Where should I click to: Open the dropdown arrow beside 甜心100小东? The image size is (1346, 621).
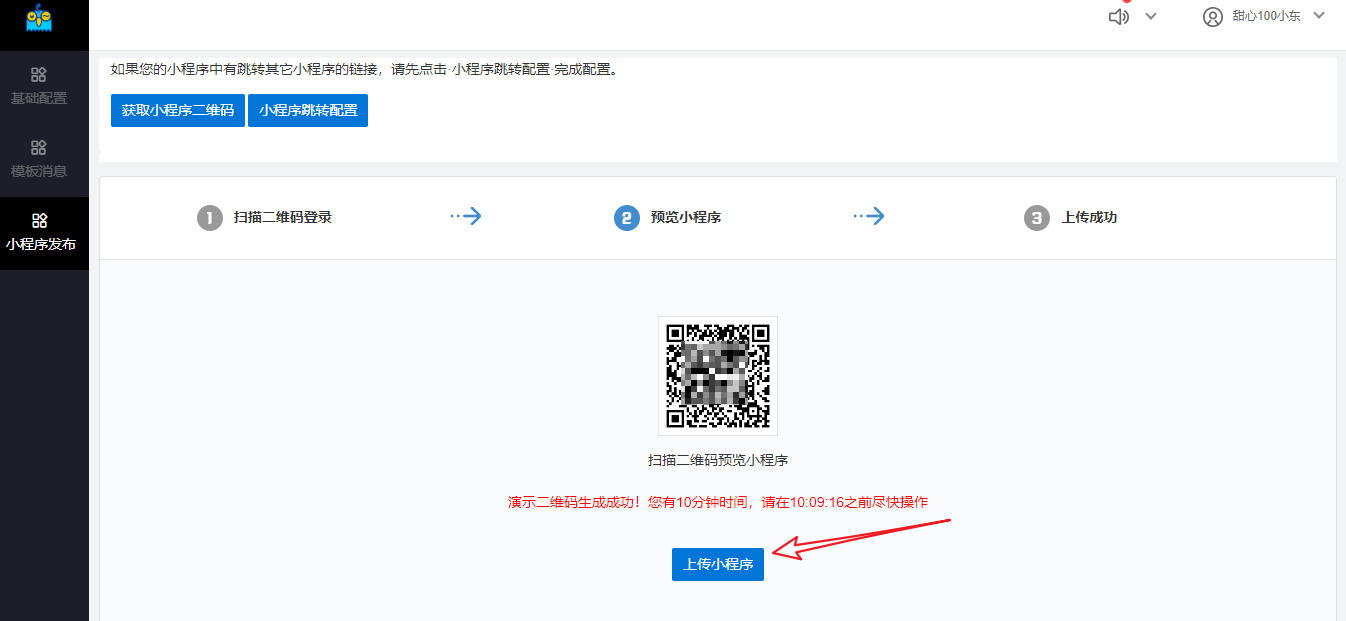pos(1318,15)
